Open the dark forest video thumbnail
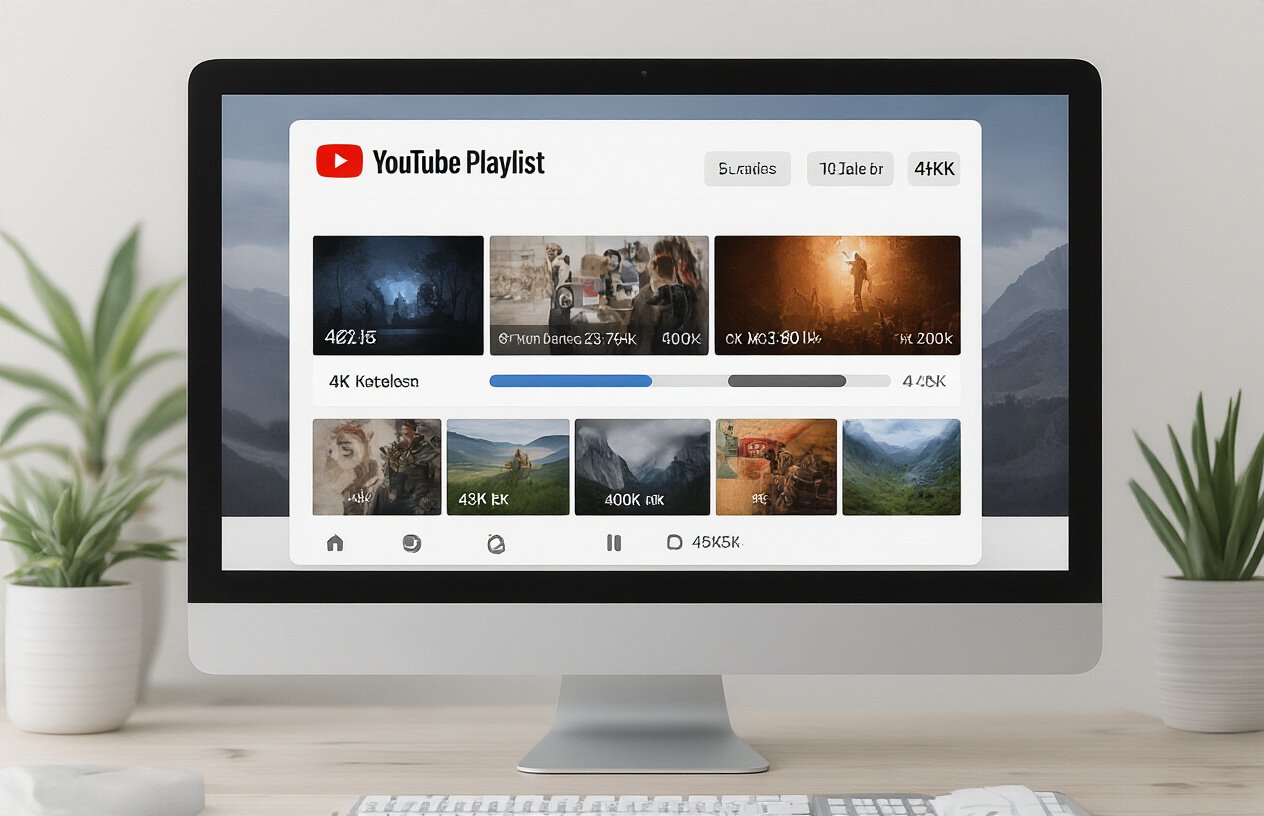The width and height of the screenshot is (1264, 816). click(398, 295)
